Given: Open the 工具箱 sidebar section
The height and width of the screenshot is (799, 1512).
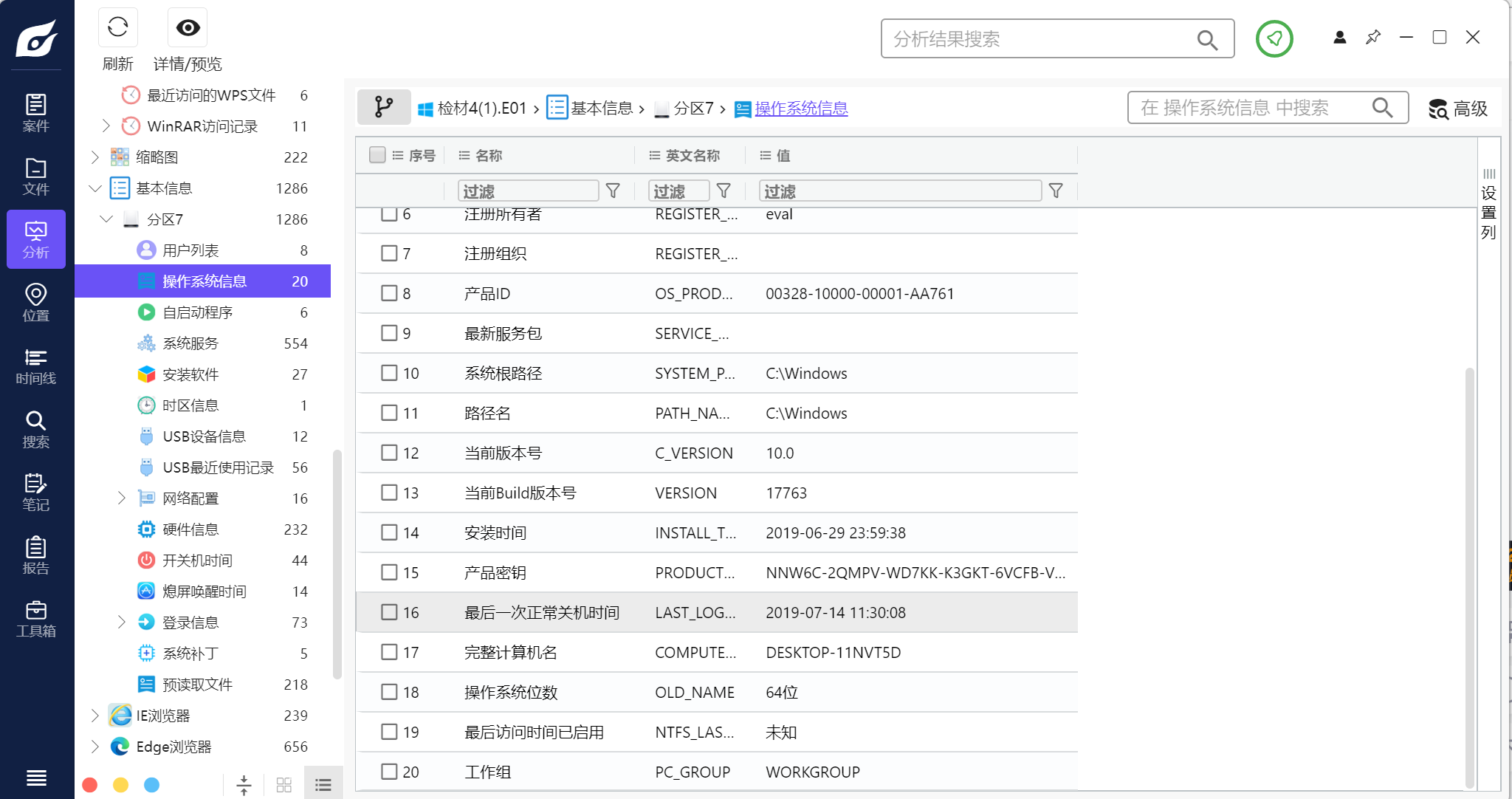Looking at the screenshot, I should click(36, 619).
